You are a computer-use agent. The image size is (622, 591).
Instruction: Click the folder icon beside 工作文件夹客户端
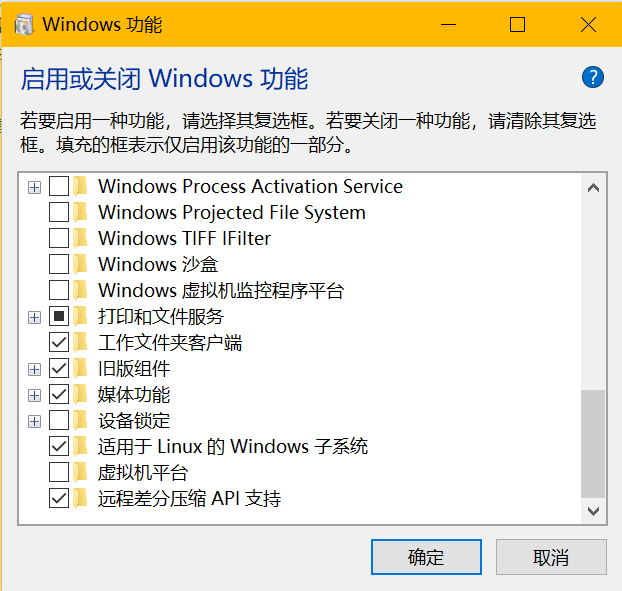click(x=82, y=343)
